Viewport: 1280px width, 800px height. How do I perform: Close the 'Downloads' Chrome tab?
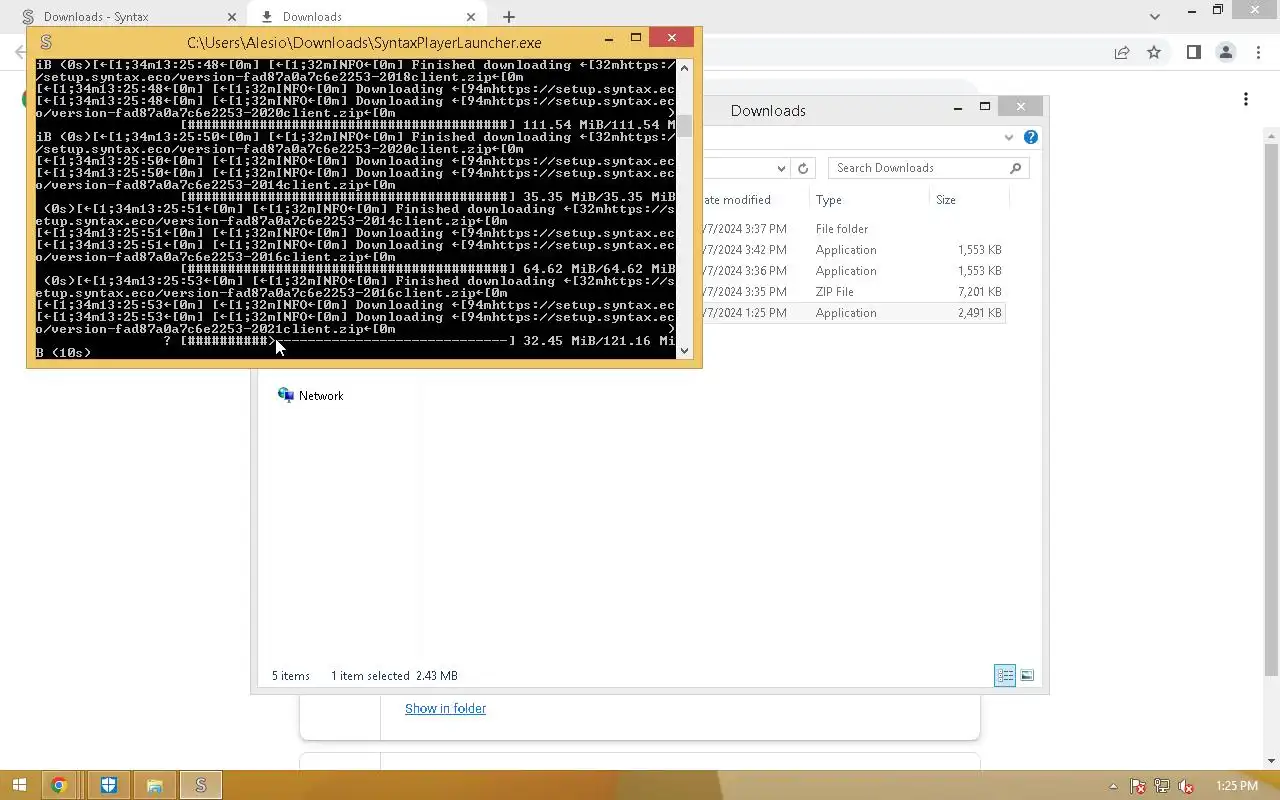click(x=470, y=17)
